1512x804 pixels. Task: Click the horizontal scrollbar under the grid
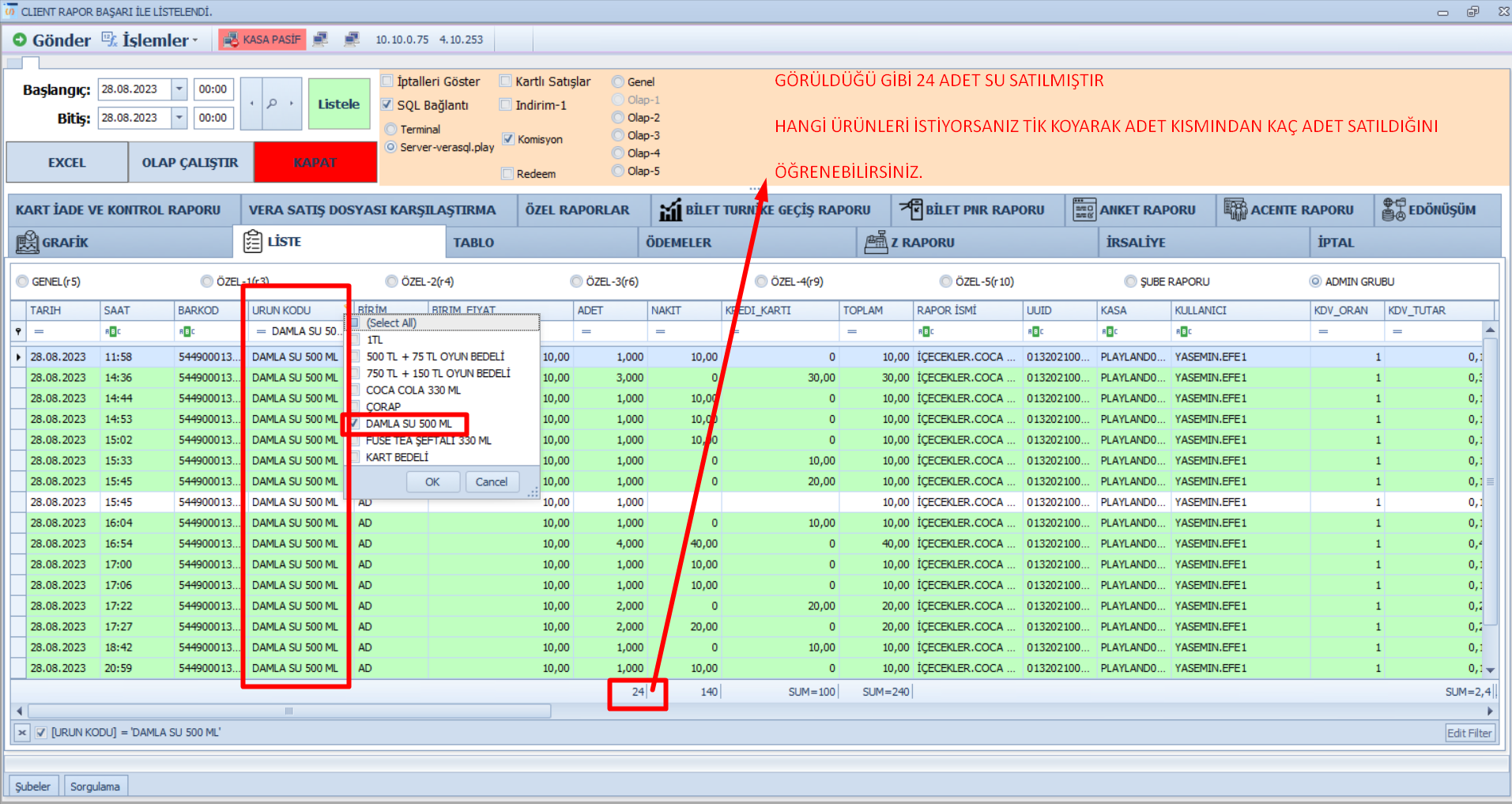(x=289, y=712)
